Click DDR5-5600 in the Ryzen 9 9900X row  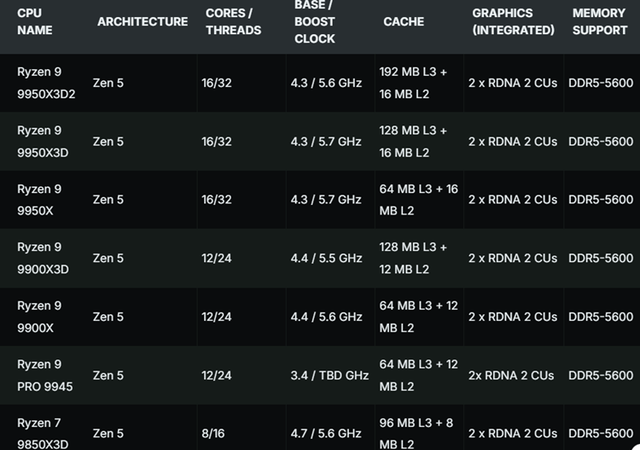pyautogui.click(x=599, y=316)
